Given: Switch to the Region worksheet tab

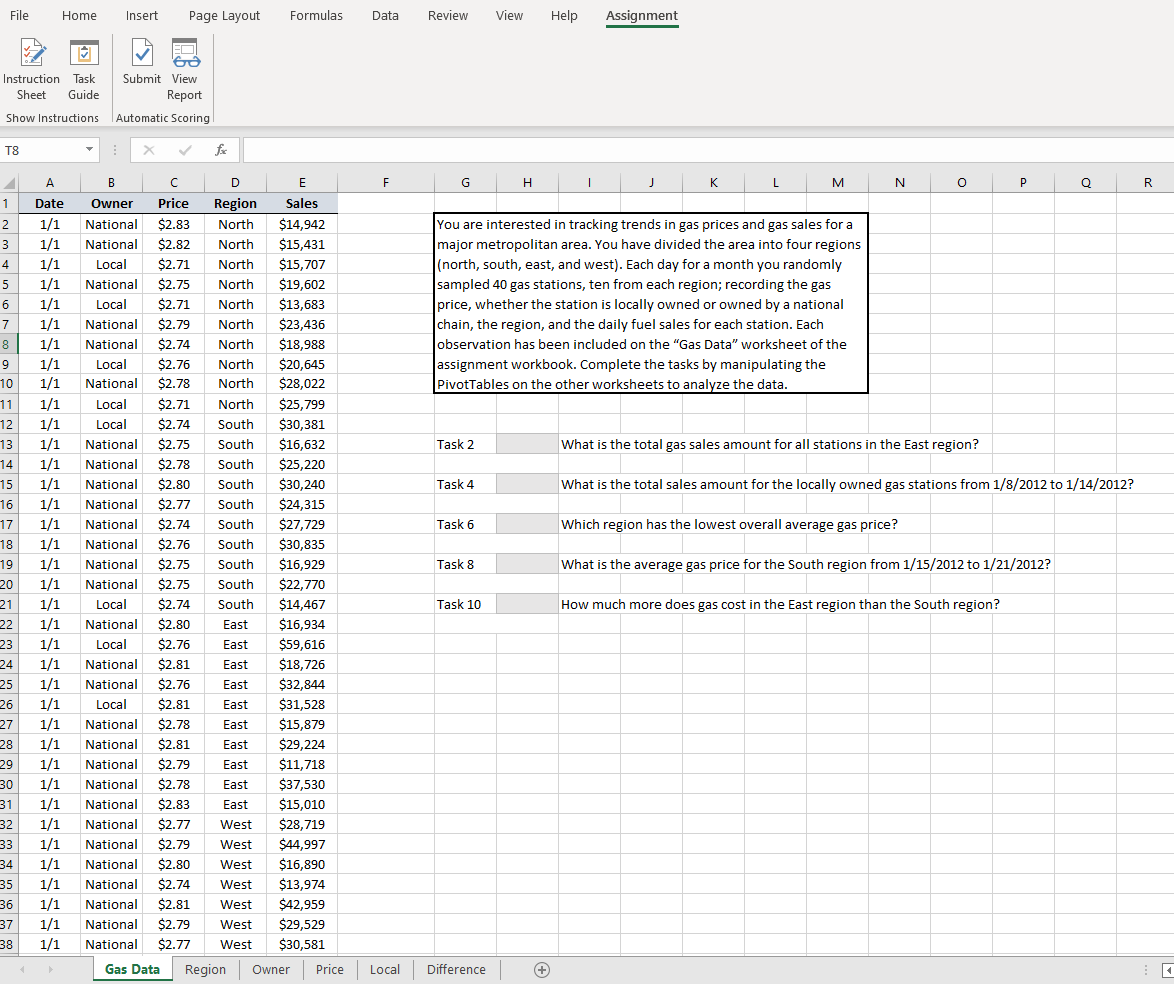Looking at the screenshot, I should [205, 969].
